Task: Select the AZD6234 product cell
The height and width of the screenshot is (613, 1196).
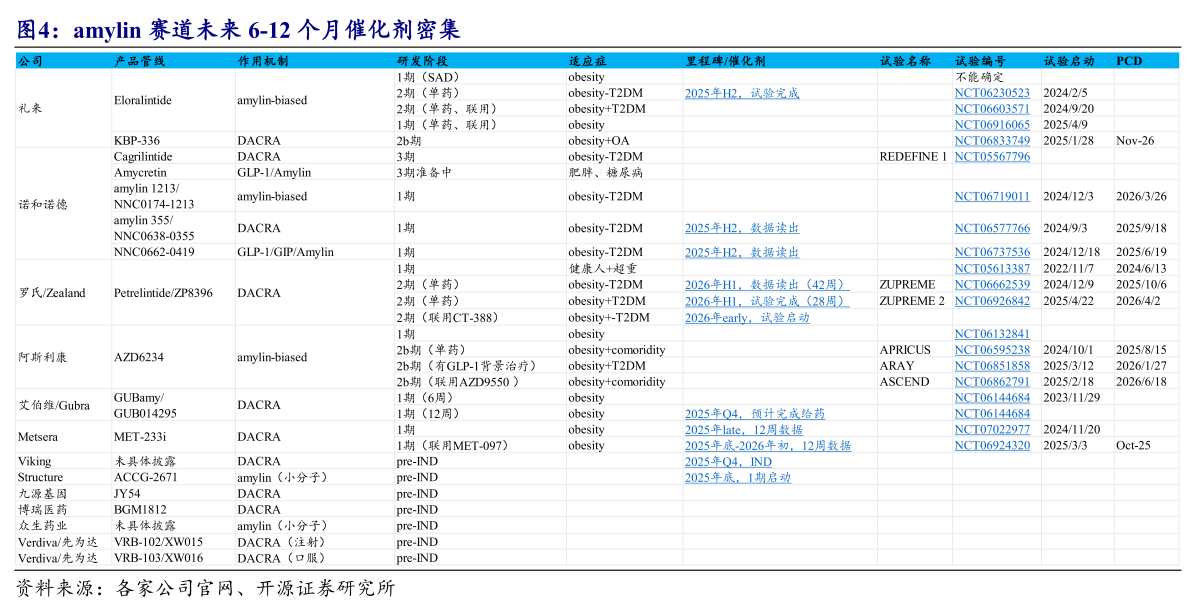Action: pos(138,358)
